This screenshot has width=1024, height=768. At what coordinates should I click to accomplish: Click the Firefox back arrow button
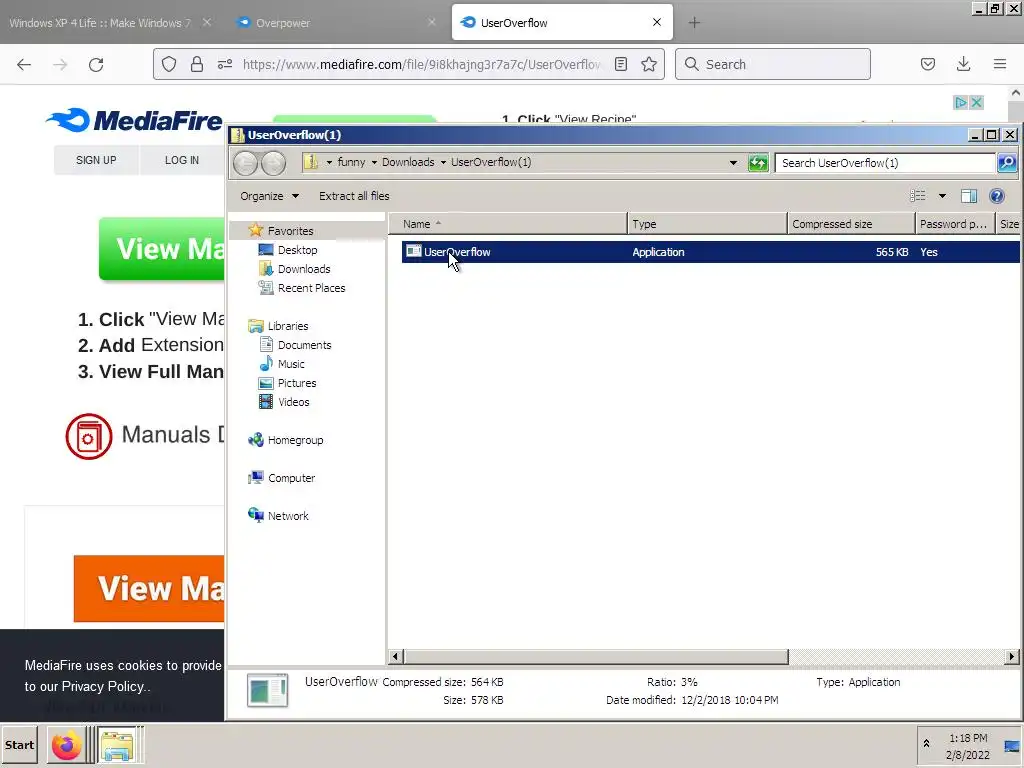point(24,64)
